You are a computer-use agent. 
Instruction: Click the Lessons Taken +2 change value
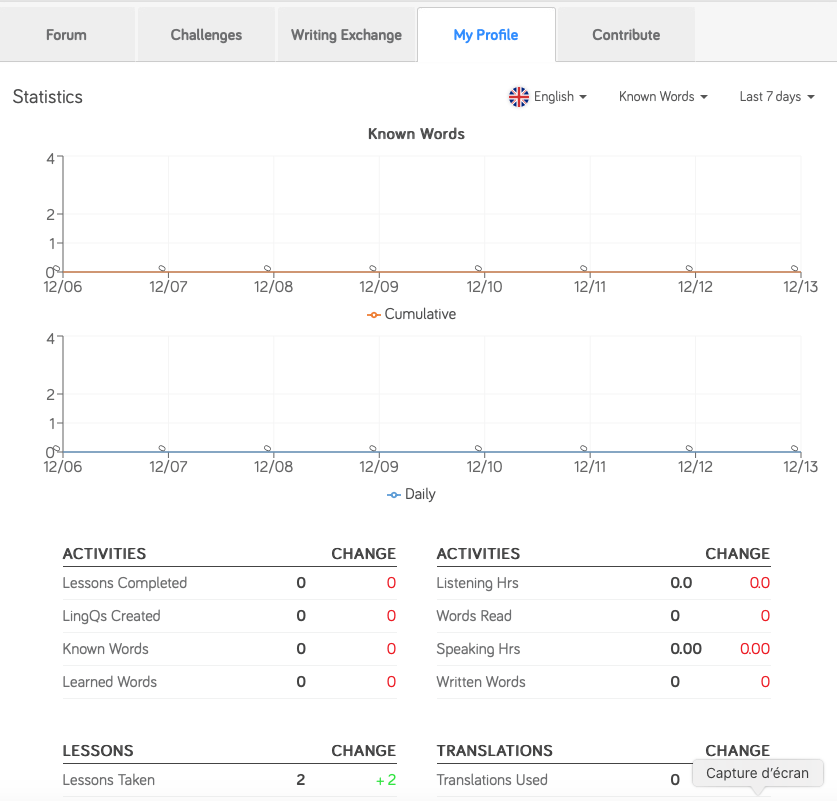click(386, 780)
